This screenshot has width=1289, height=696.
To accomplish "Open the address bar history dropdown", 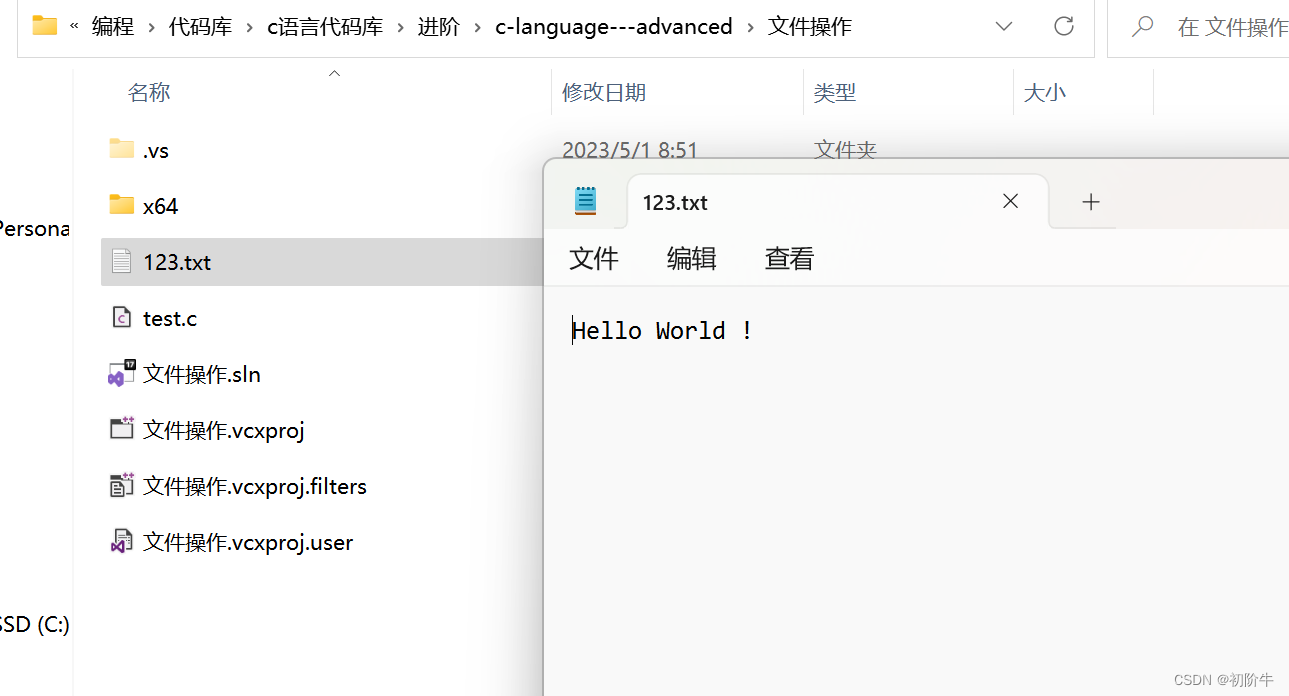I will click(1004, 27).
